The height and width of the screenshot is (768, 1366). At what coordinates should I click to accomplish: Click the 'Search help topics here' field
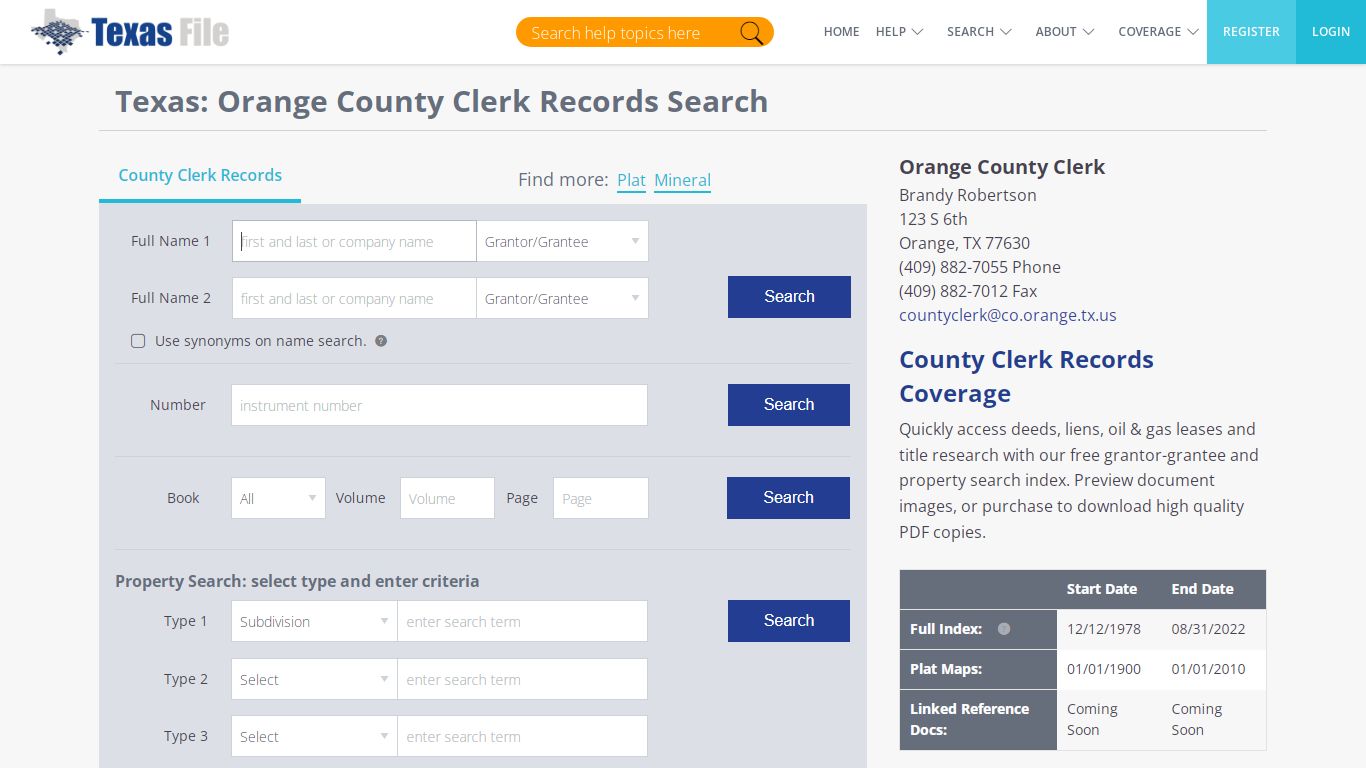pyautogui.click(x=630, y=33)
